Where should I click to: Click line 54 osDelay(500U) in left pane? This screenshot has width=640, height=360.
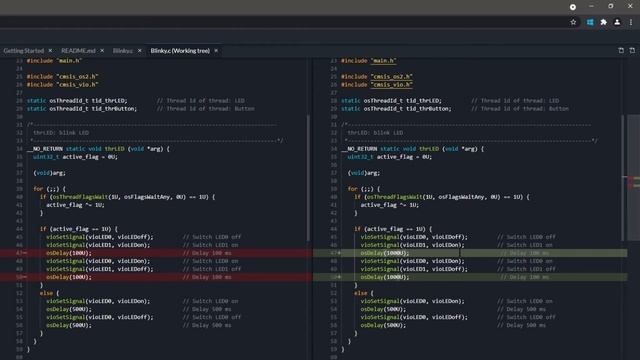click(69, 309)
